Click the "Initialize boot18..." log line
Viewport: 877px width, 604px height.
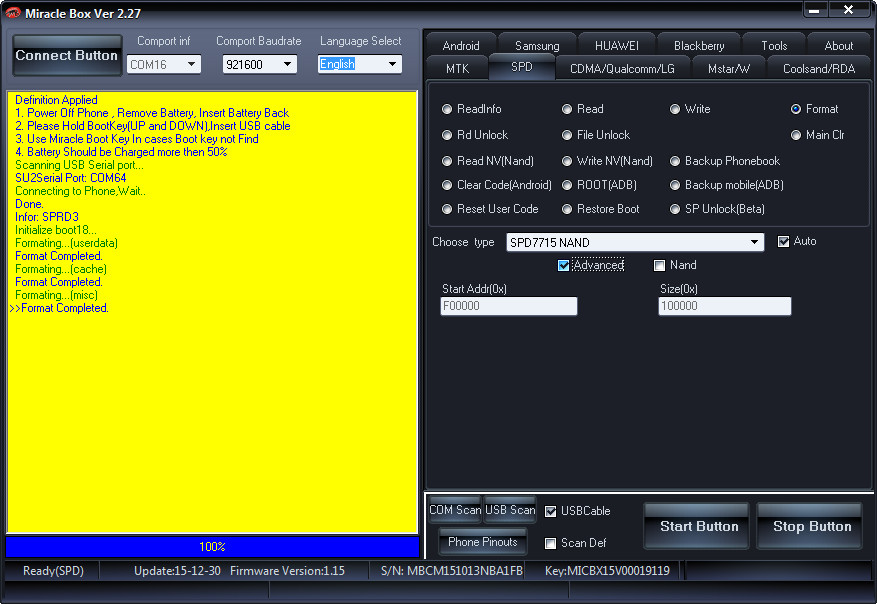[55, 230]
